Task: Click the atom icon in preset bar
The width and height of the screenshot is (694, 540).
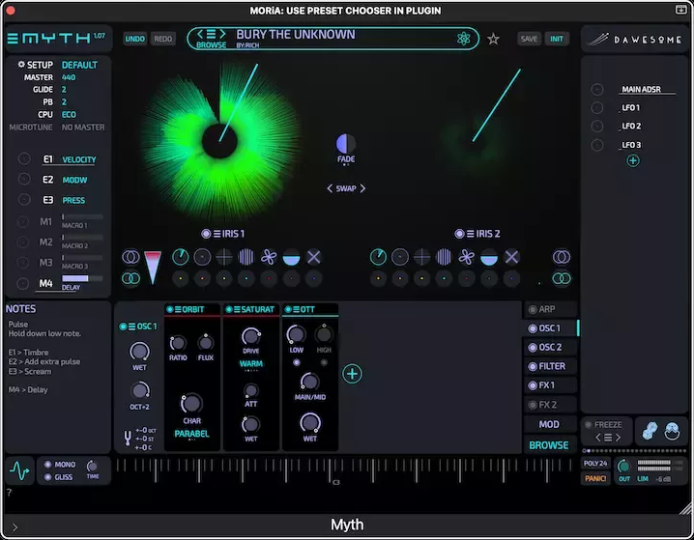Action: point(463,39)
